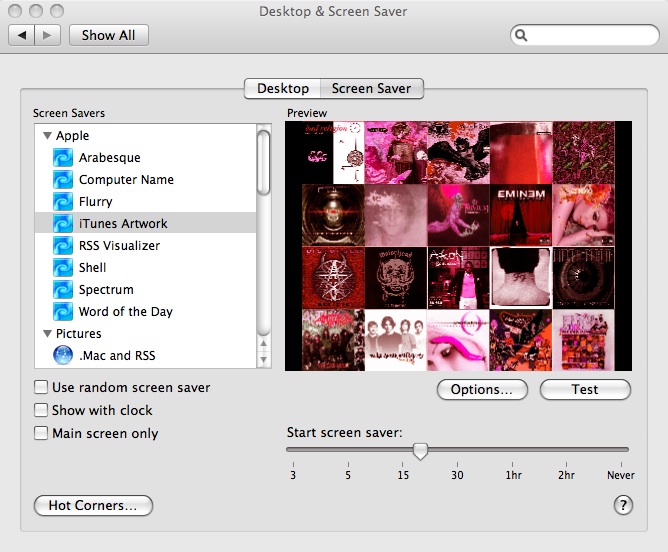Select the Flurry list row
The image size is (668, 552).
click(145, 201)
